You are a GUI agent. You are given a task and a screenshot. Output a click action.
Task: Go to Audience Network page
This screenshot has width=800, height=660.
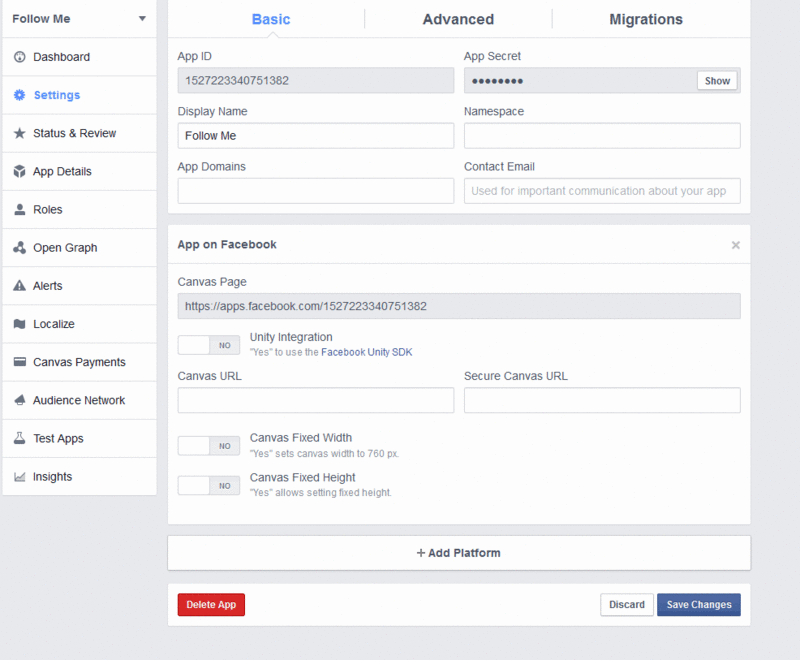pos(79,400)
